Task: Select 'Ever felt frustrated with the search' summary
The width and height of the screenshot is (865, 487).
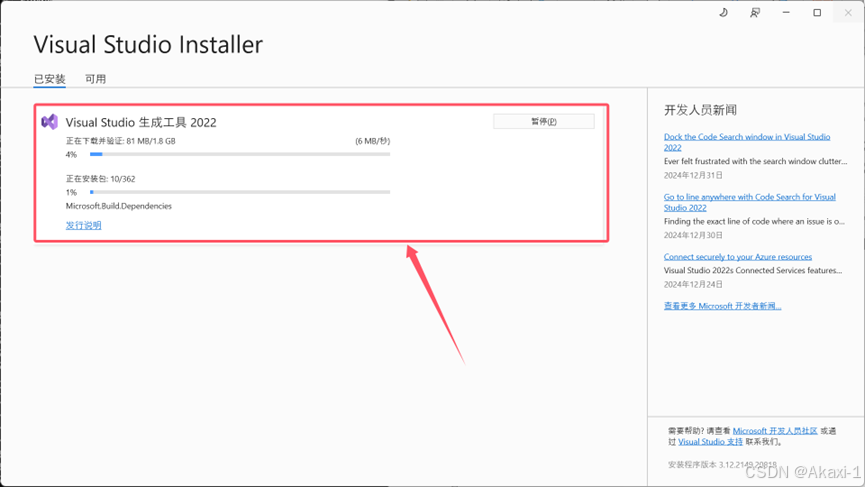Action: 755,162
